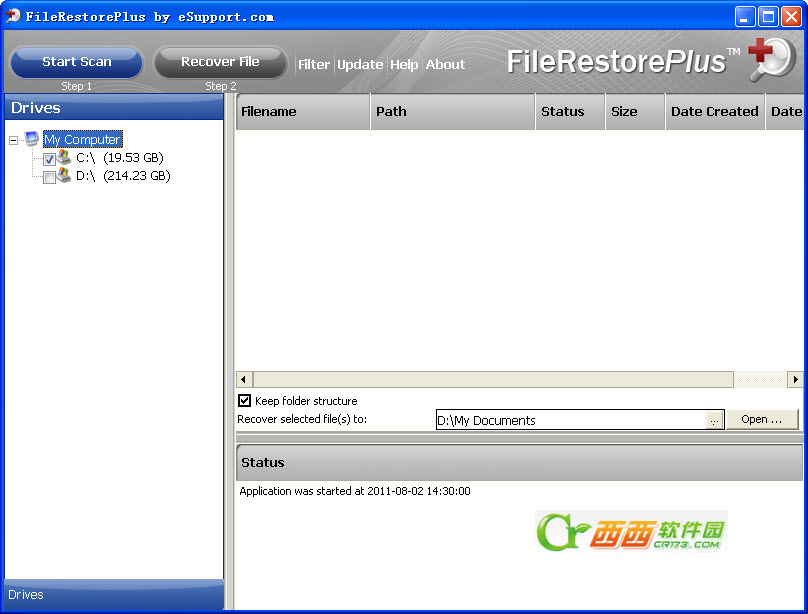
Task: Click the Recover File button
Action: point(220,62)
